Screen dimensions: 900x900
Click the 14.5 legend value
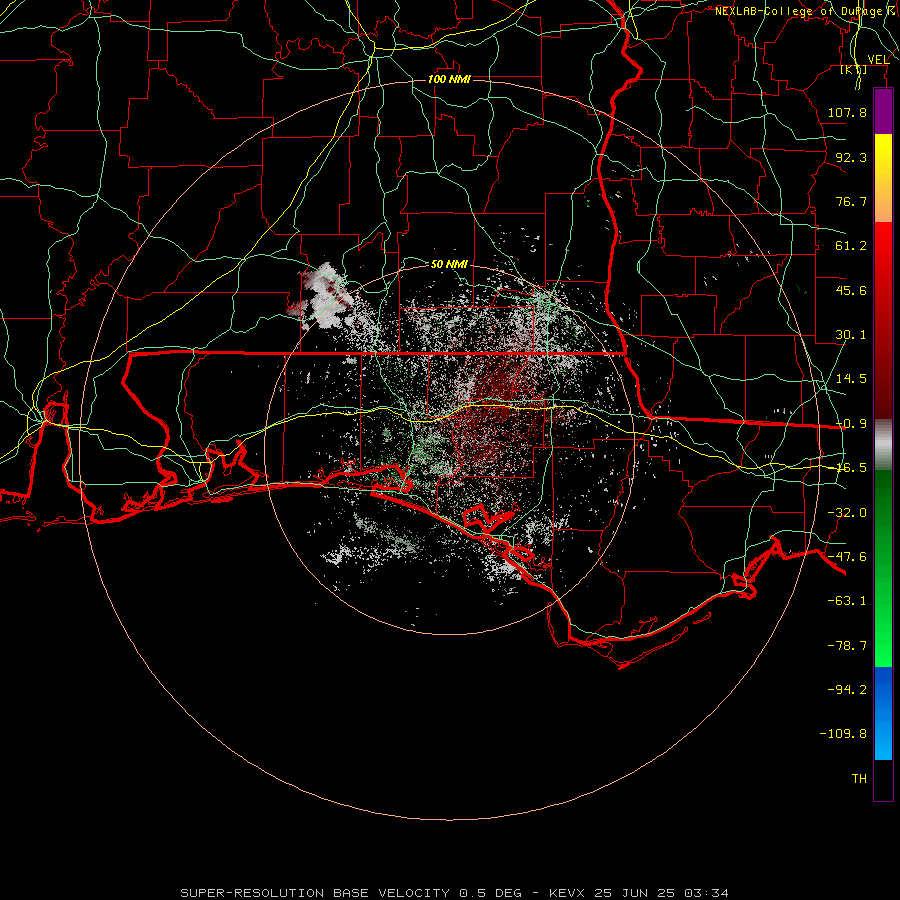point(851,379)
